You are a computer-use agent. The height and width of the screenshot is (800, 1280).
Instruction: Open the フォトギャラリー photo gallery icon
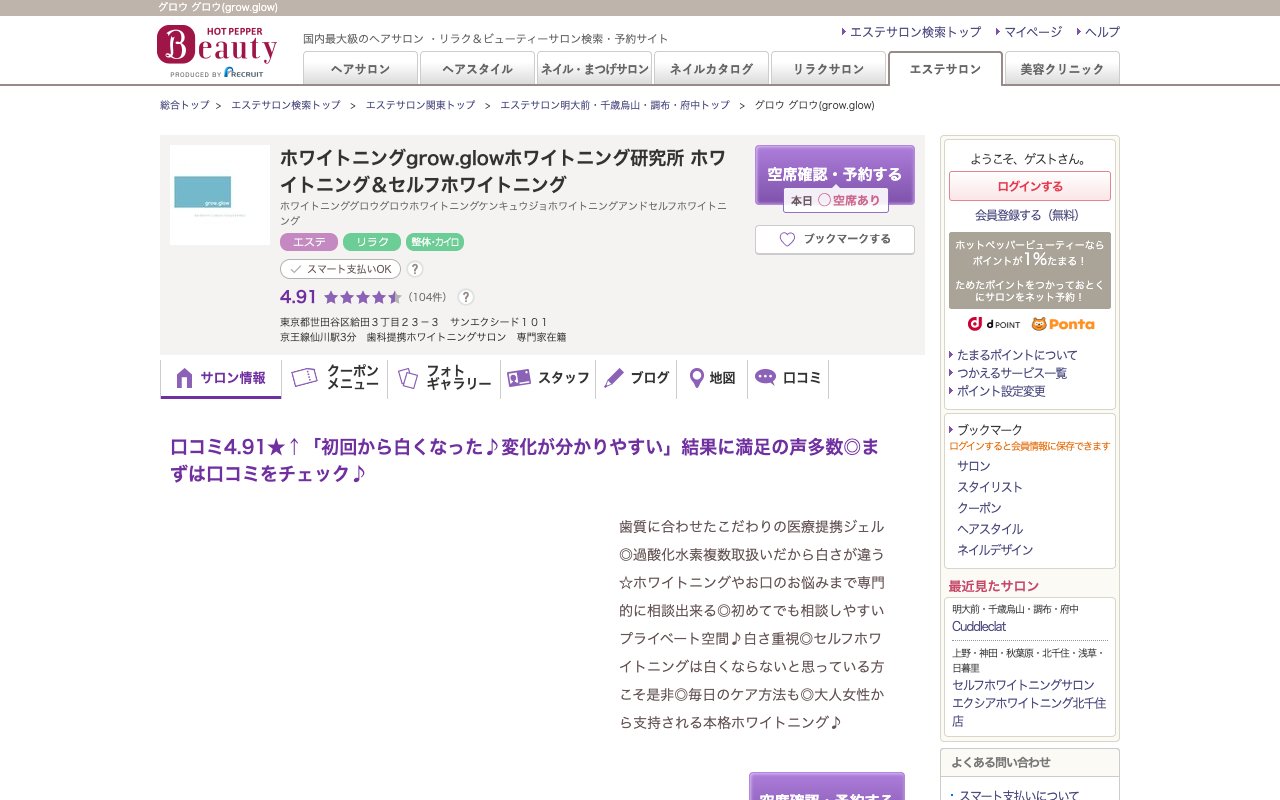point(407,377)
